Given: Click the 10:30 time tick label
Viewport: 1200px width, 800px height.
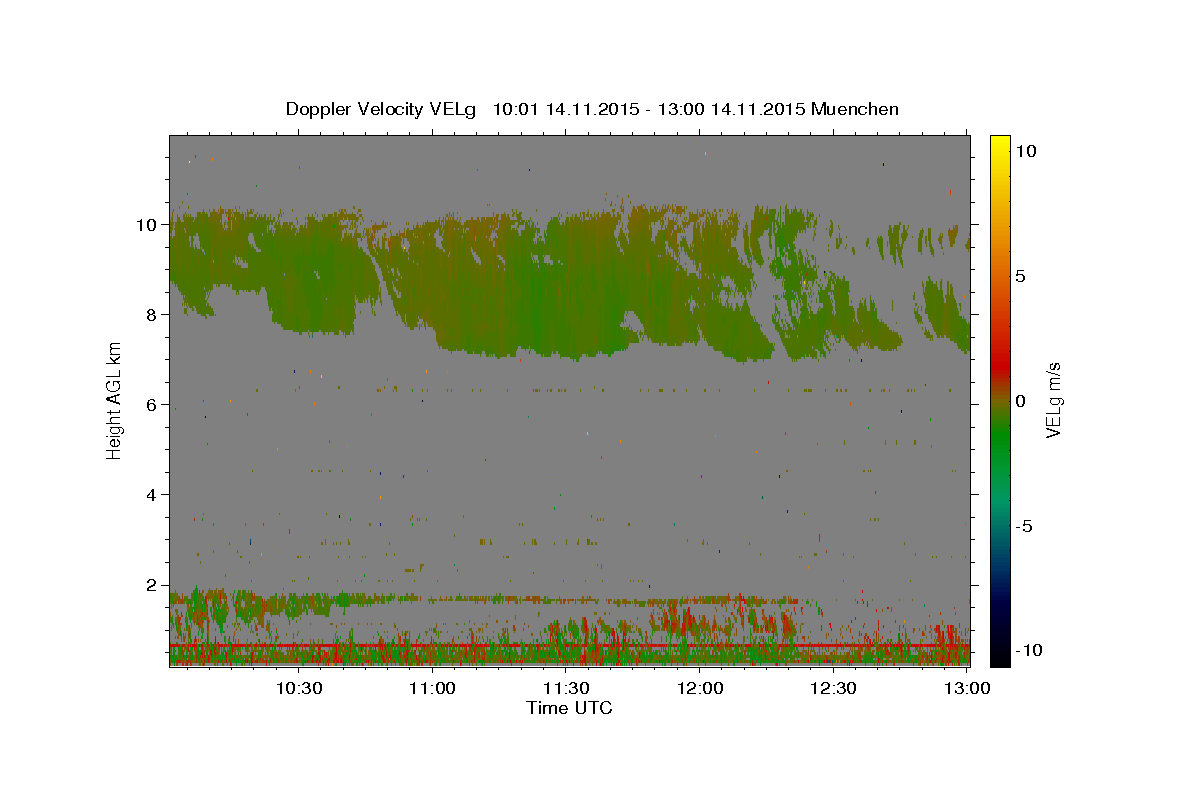Looking at the screenshot, I should click(x=299, y=688).
